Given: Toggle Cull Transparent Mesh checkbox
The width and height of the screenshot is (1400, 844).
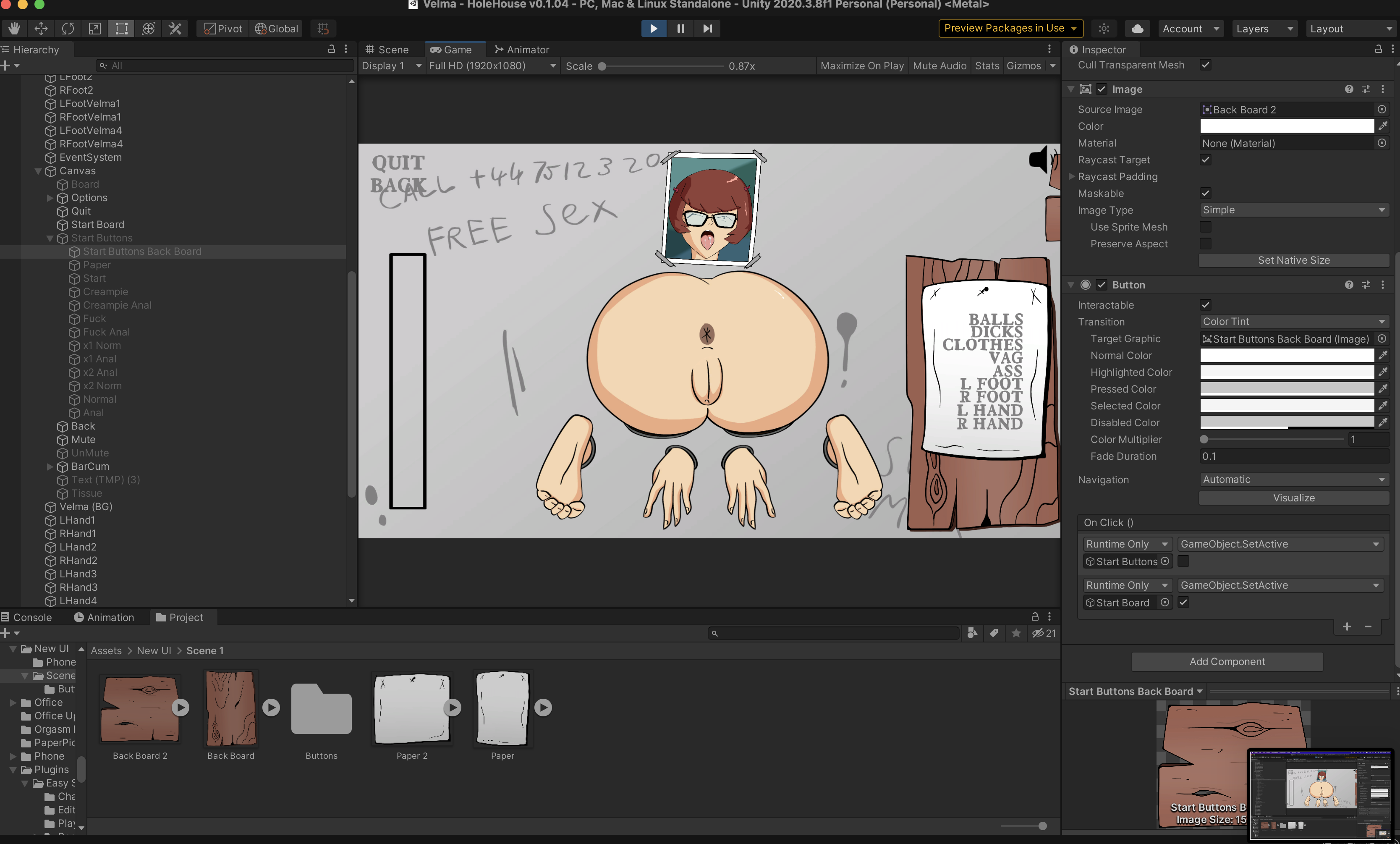Looking at the screenshot, I should pyautogui.click(x=1206, y=65).
